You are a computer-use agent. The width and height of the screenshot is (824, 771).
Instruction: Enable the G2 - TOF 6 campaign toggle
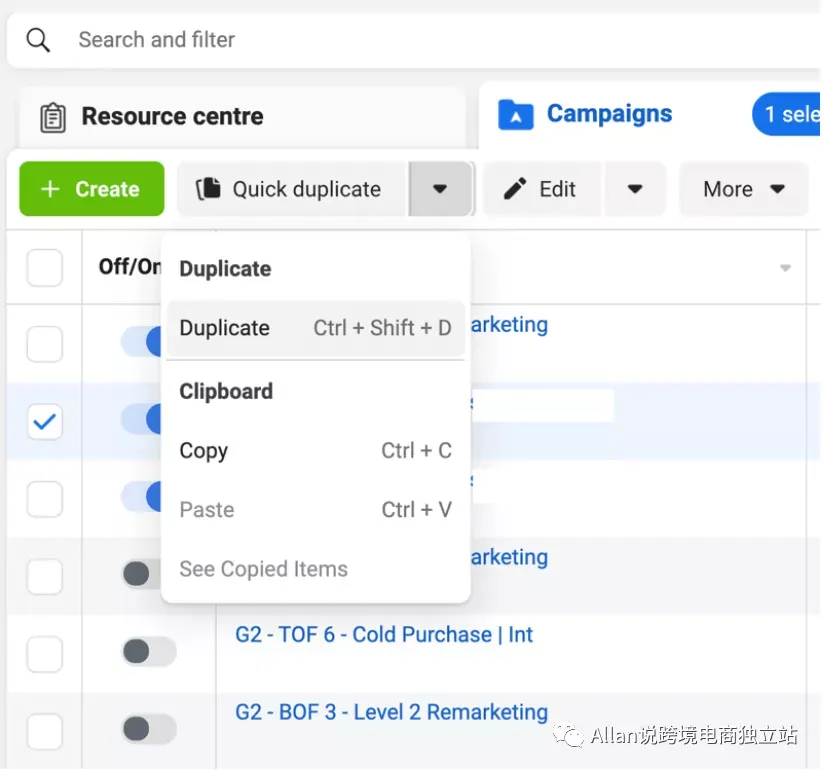(x=148, y=653)
